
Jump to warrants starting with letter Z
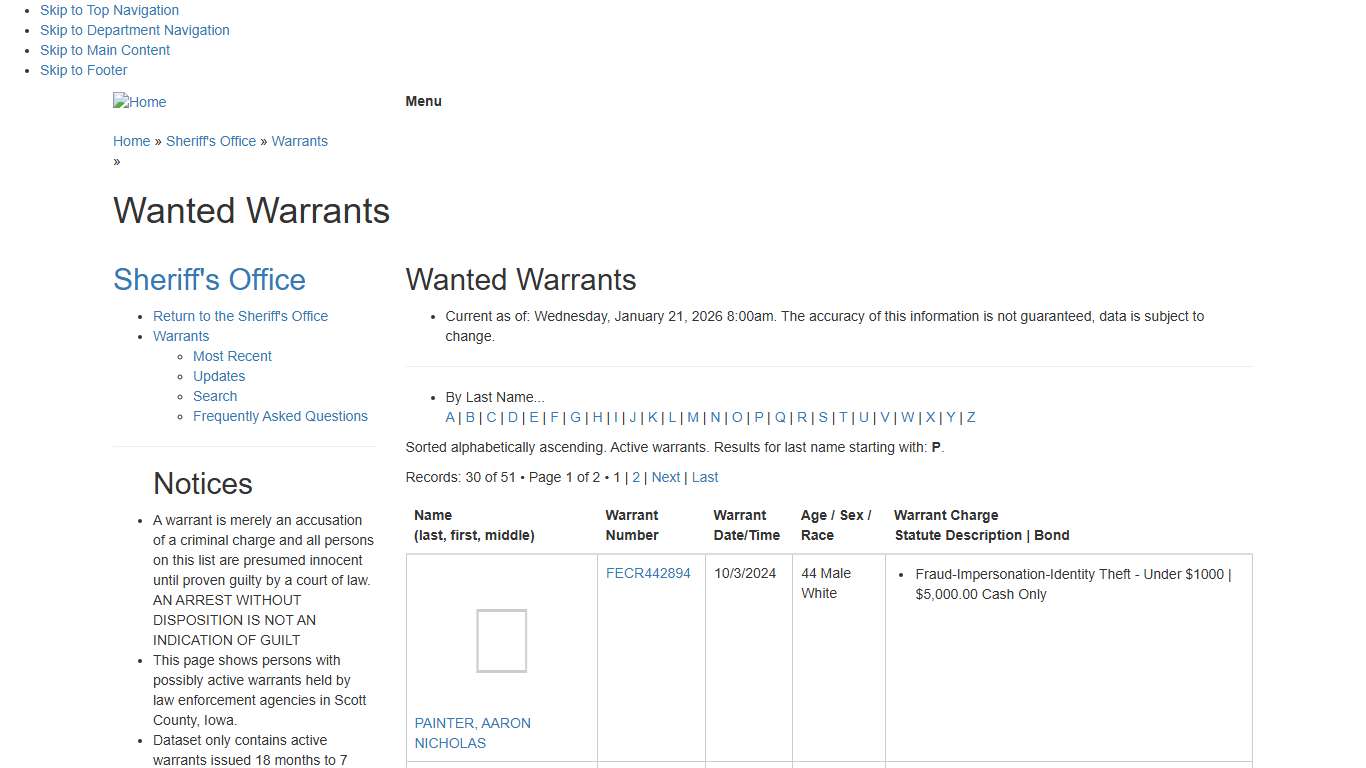coord(970,417)
